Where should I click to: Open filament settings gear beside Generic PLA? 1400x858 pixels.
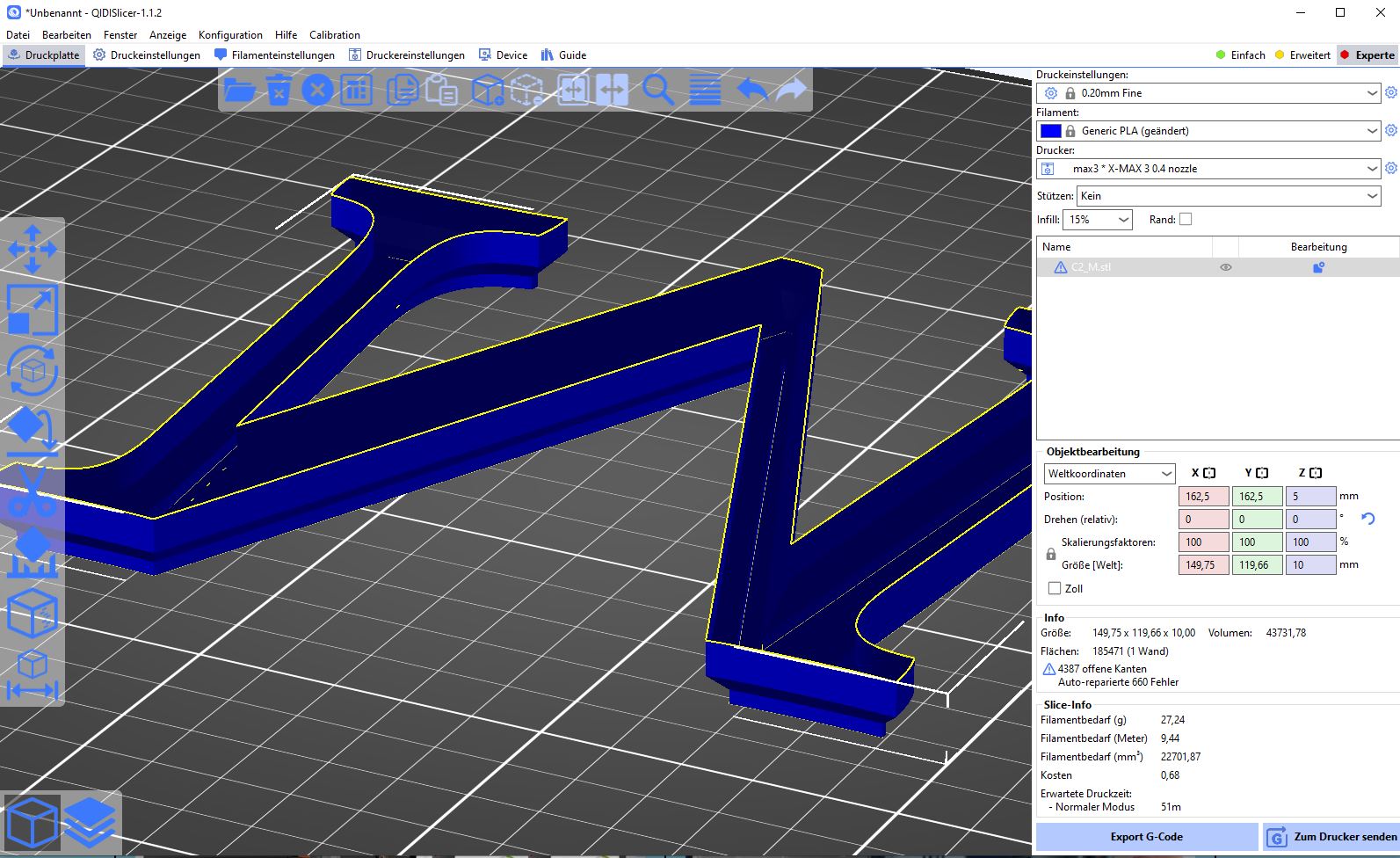(x=1390, y=130)
